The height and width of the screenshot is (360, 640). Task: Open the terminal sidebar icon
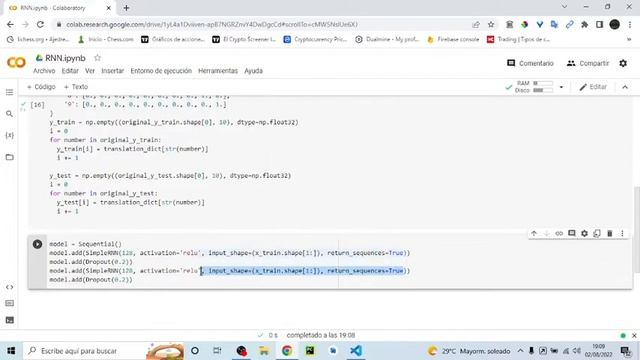point(9,320)
